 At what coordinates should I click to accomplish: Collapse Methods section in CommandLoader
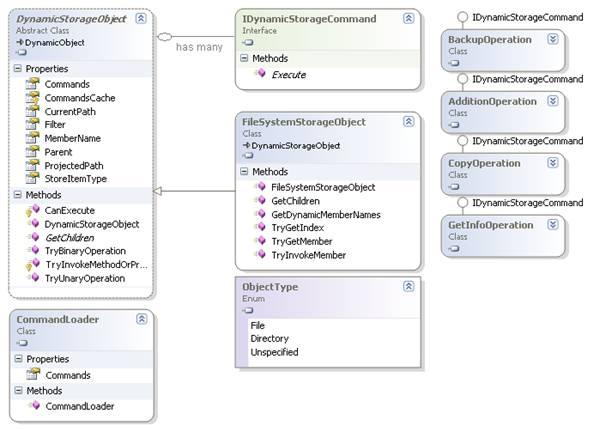click(x=18, y=390)
